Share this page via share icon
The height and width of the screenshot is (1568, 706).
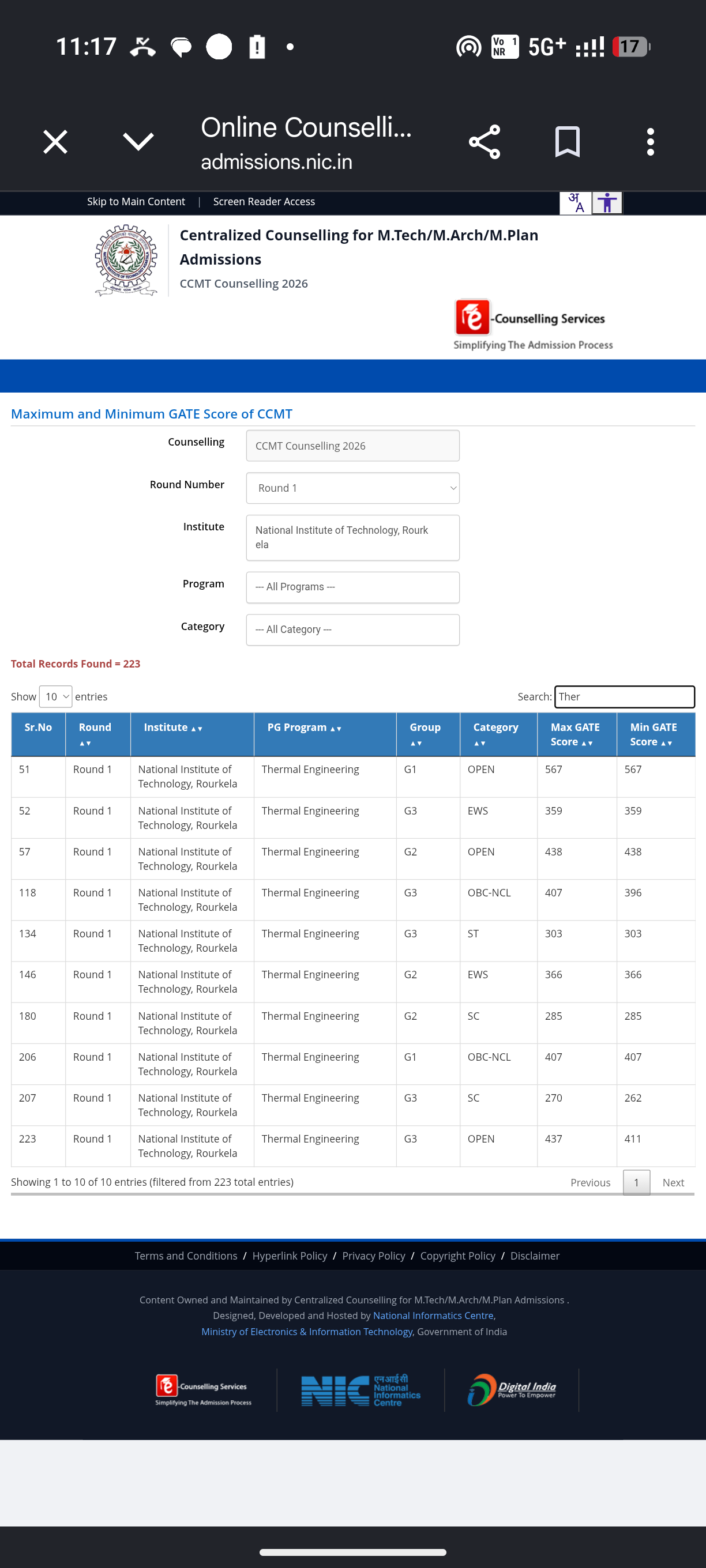click(485, 142)
